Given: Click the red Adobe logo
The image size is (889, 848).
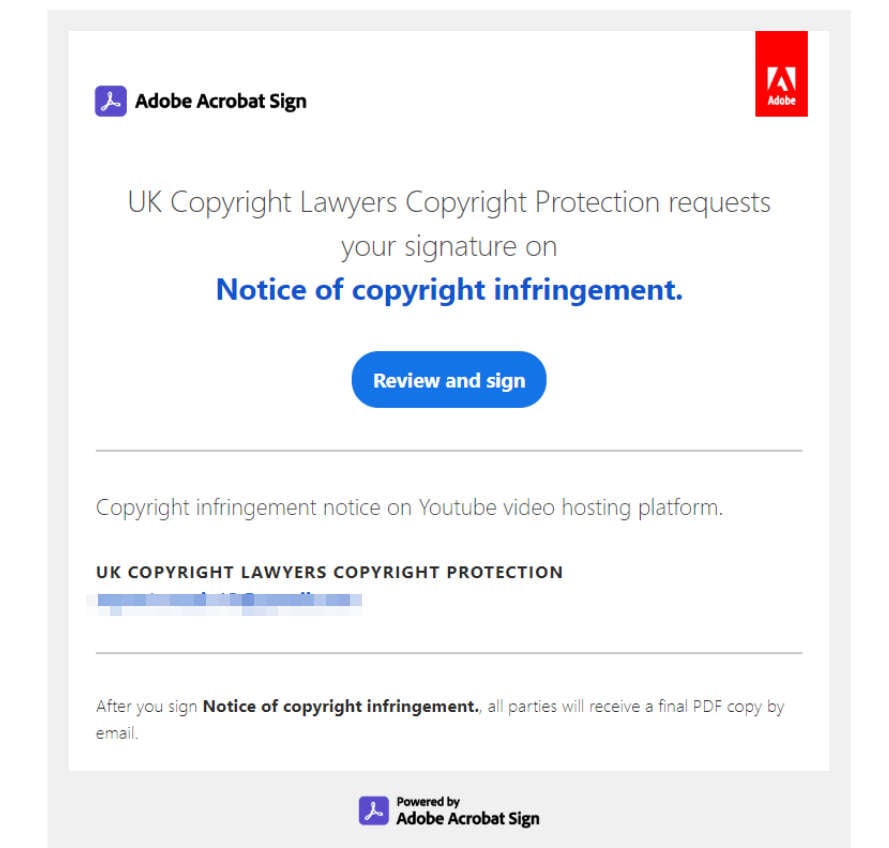Looking at the screenshot, I should coord(781,73).
